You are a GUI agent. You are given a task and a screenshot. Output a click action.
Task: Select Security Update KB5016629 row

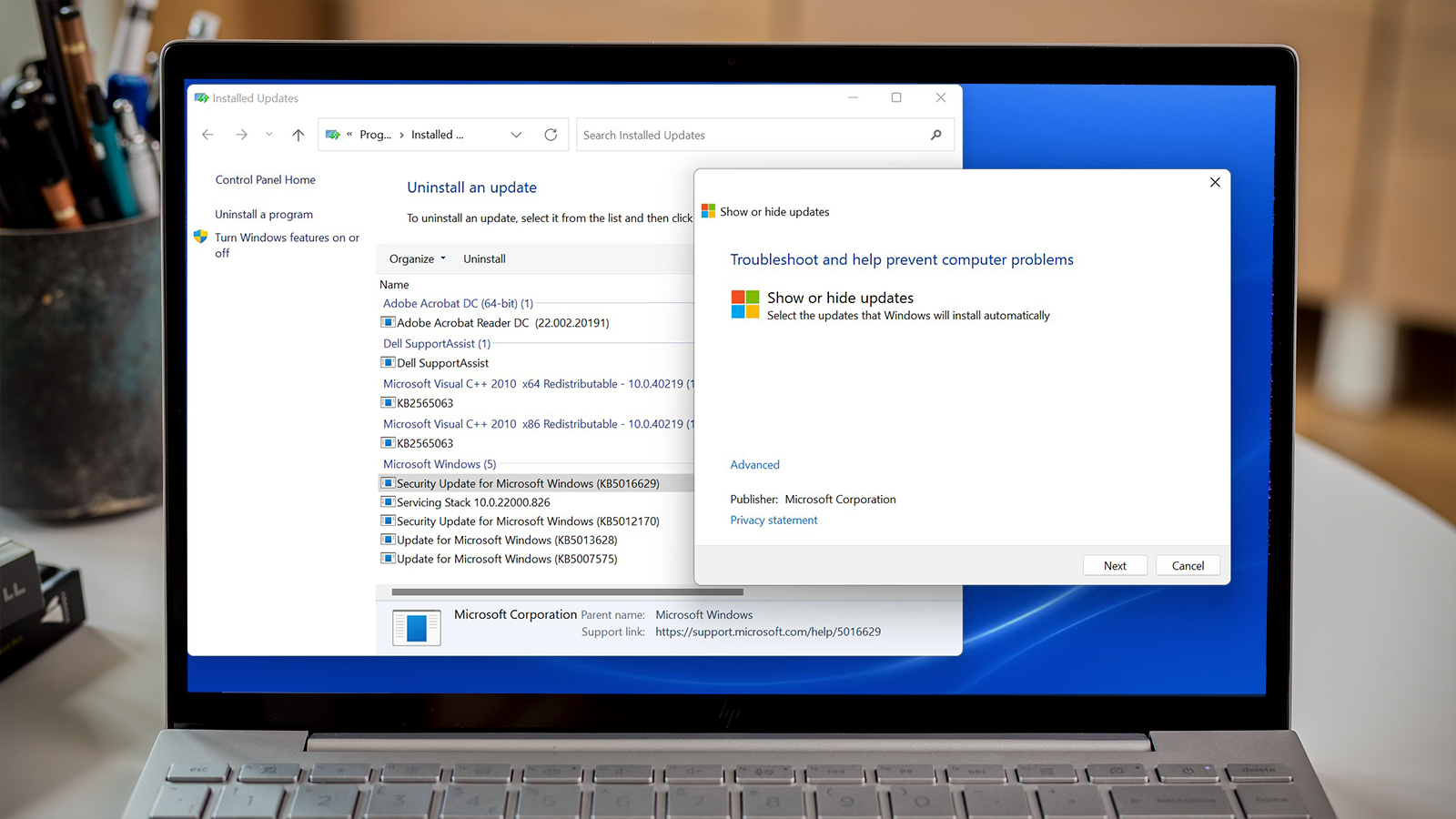coord(536,483)
